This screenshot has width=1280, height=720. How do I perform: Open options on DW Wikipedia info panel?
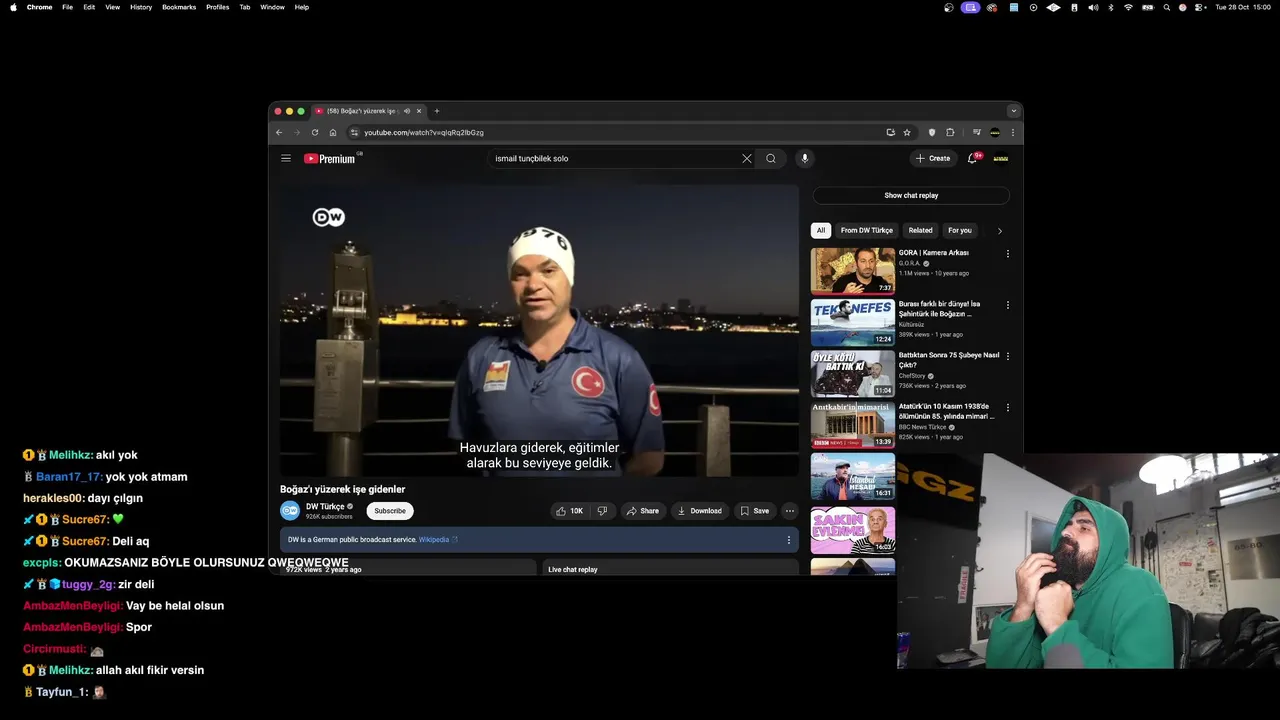tap(788, 540)
